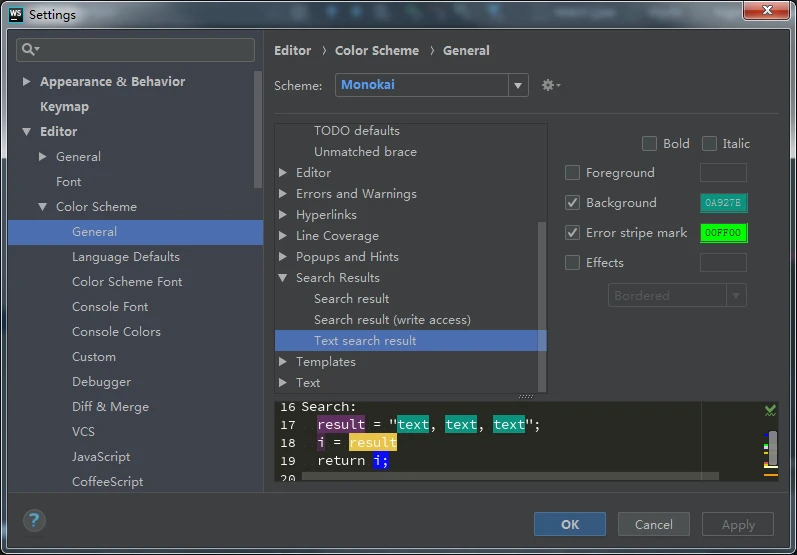Viewport: 797px width, 555px height.
Task: Enable the Italic checkbox
Action: (x=710, y=144)
